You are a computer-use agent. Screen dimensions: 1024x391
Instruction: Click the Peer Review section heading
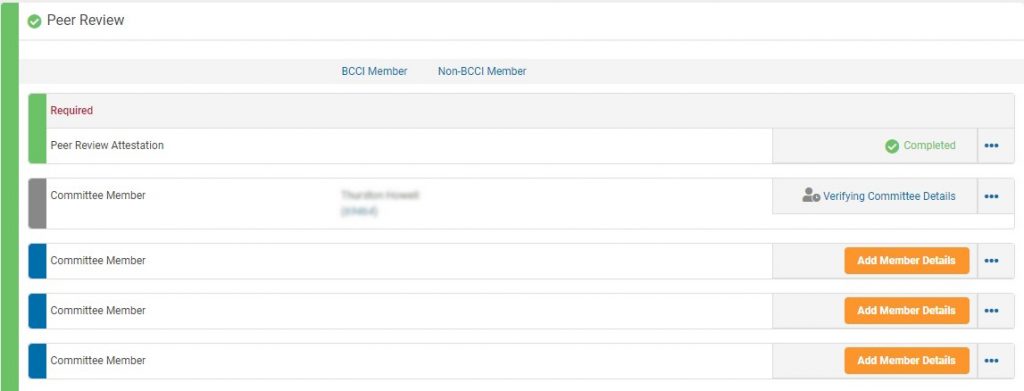point(86,20)
